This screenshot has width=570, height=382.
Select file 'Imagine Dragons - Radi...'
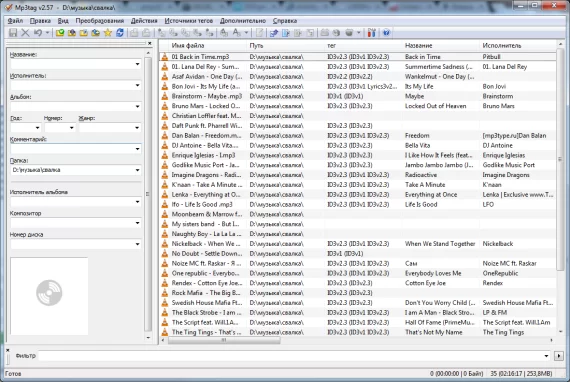click(206, 175)
